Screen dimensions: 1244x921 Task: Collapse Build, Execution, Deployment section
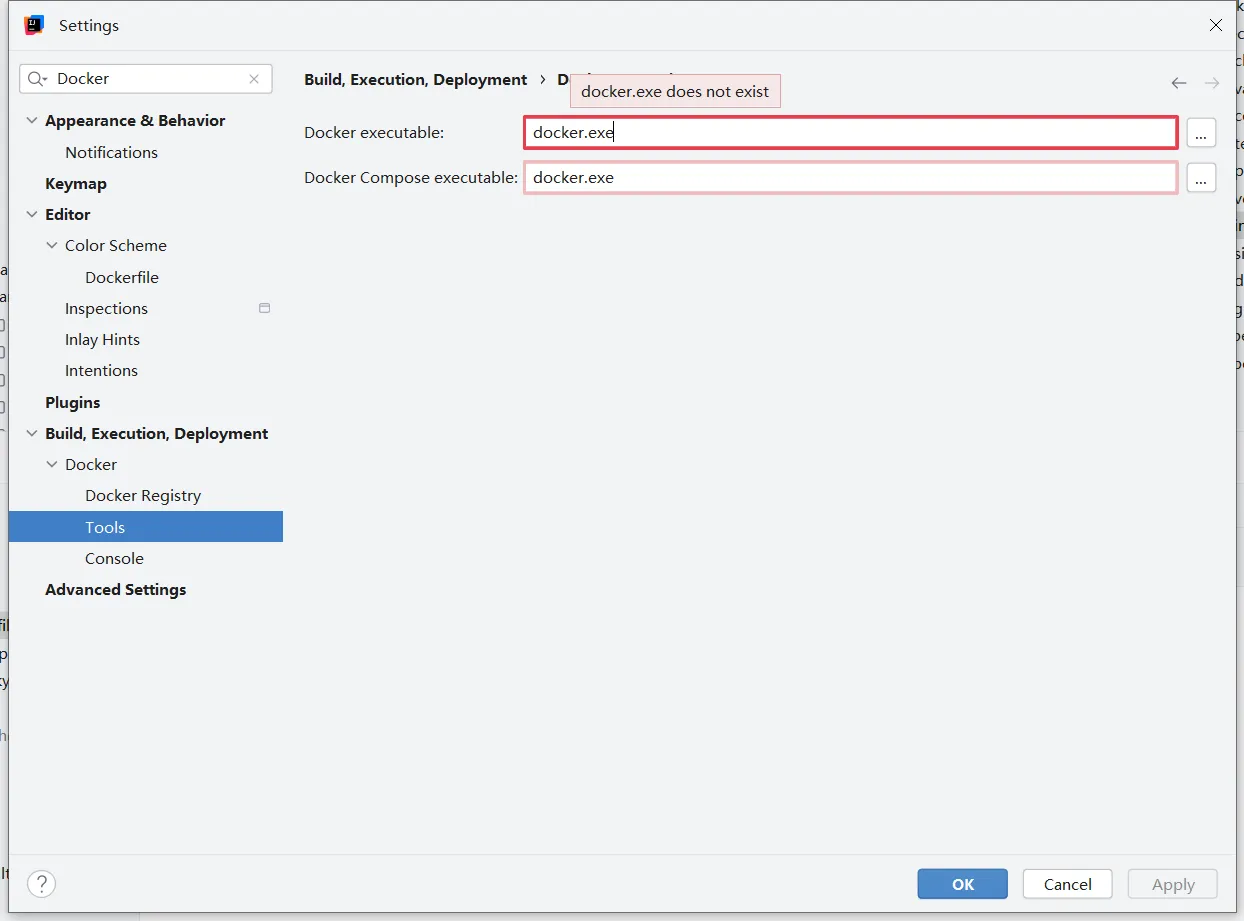click(x=32, y=433)
